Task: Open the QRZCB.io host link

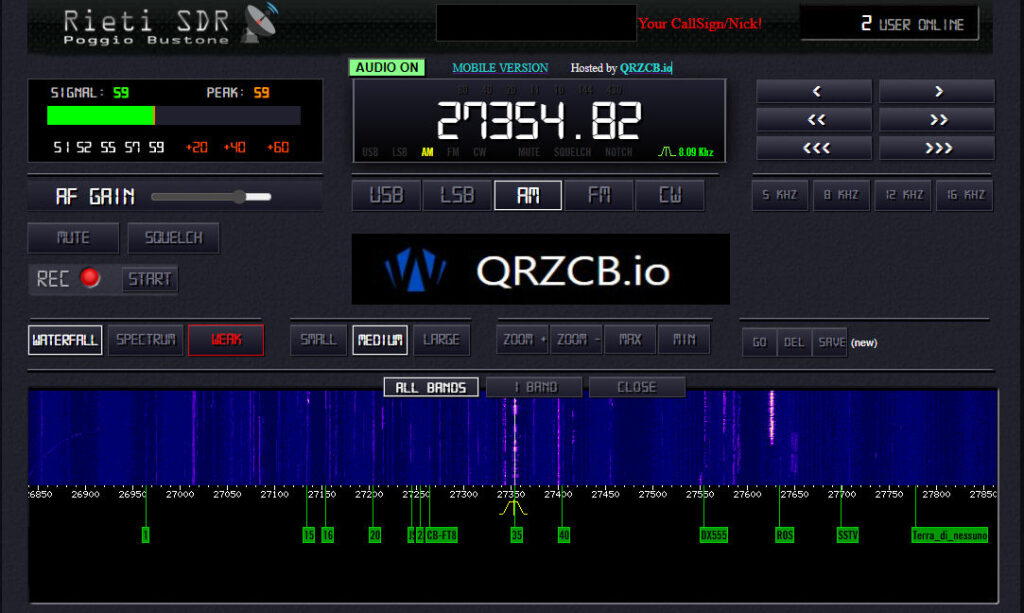Action: 645,68
